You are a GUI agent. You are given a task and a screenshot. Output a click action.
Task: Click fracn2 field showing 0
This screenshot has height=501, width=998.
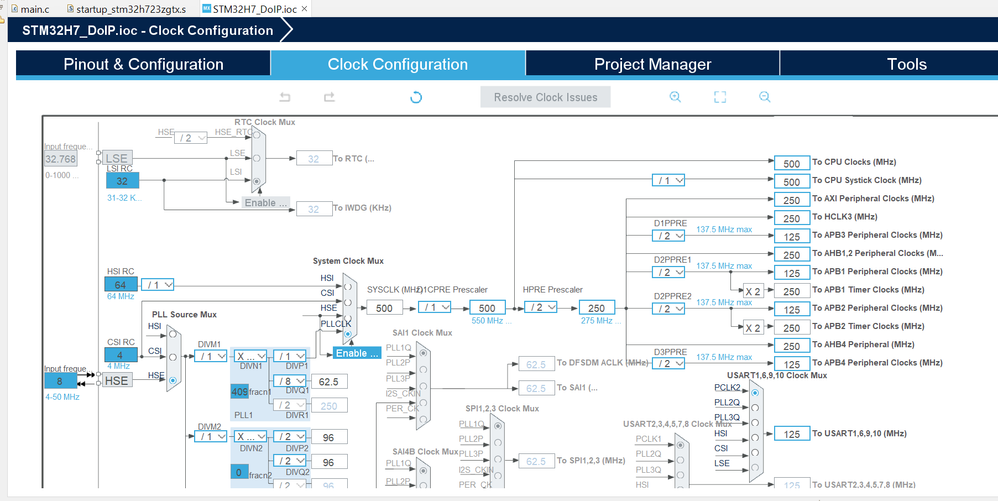[239, 472]
